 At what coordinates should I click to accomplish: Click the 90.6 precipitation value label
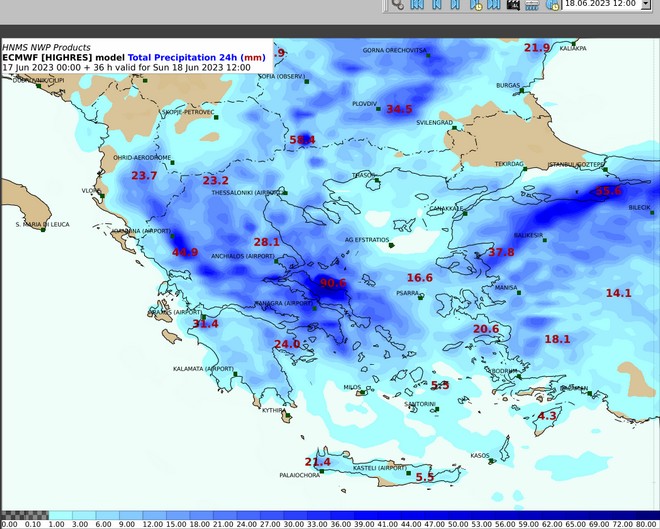pyautogui.click(x=332, y=283)
